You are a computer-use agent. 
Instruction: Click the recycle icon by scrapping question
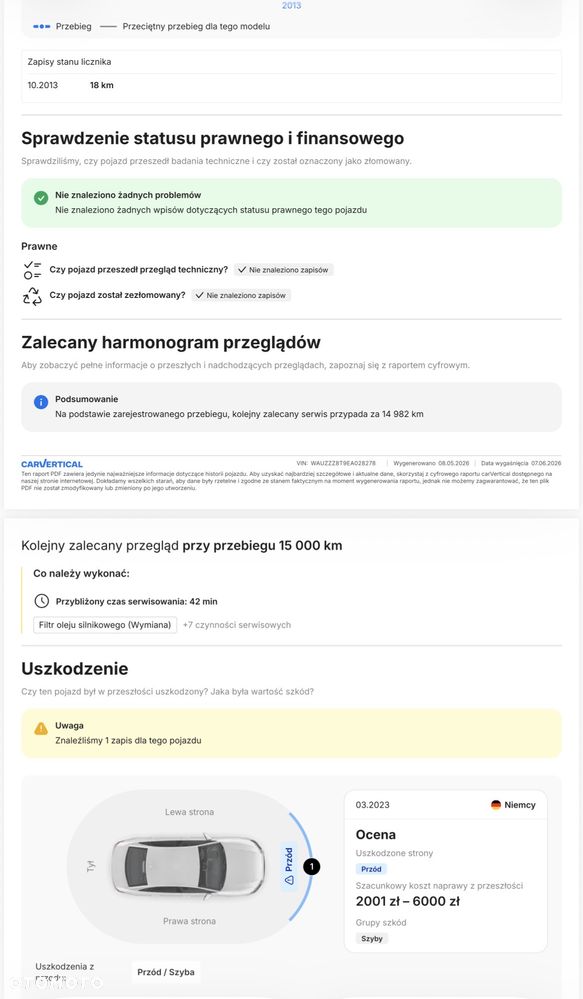32,296
